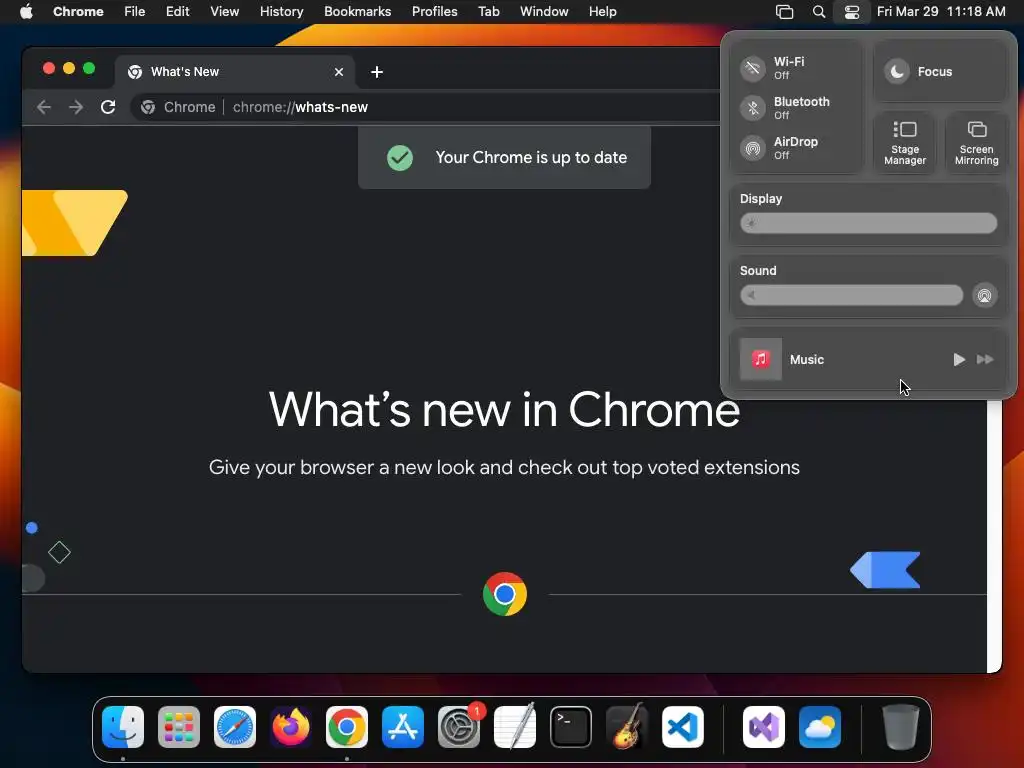Screen dimensions: 1024x768
Task: Open System Settings from the Dock
Action: tap(459, 727)
